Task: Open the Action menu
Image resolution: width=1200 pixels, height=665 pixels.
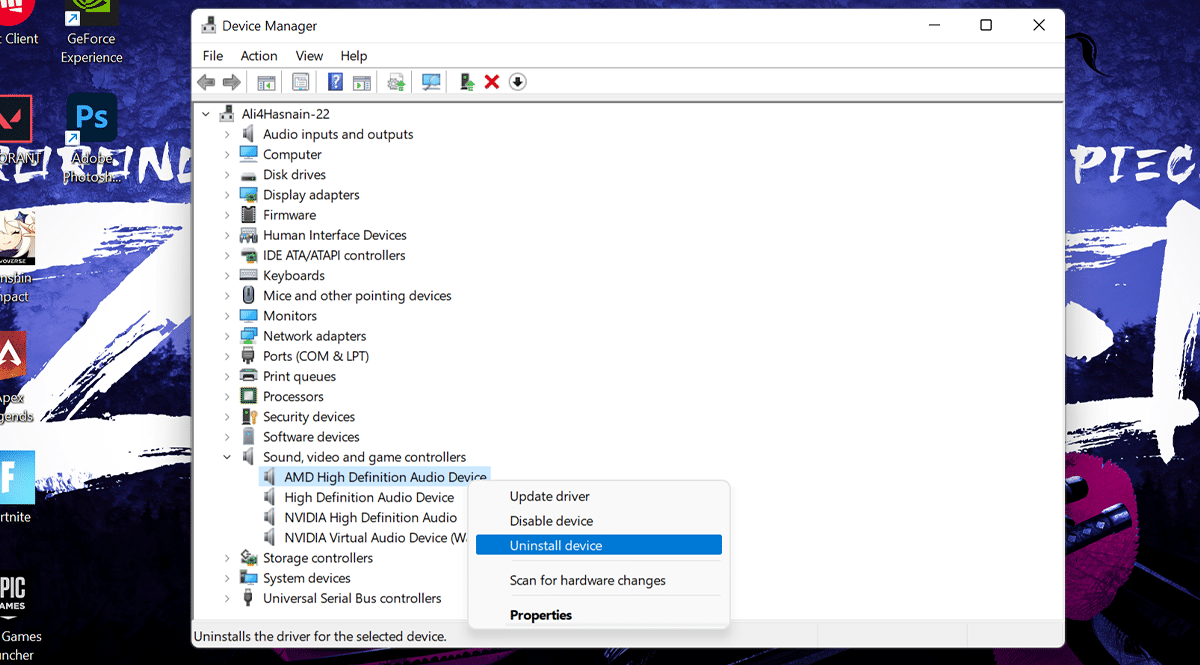Action: tap(258, 56)
